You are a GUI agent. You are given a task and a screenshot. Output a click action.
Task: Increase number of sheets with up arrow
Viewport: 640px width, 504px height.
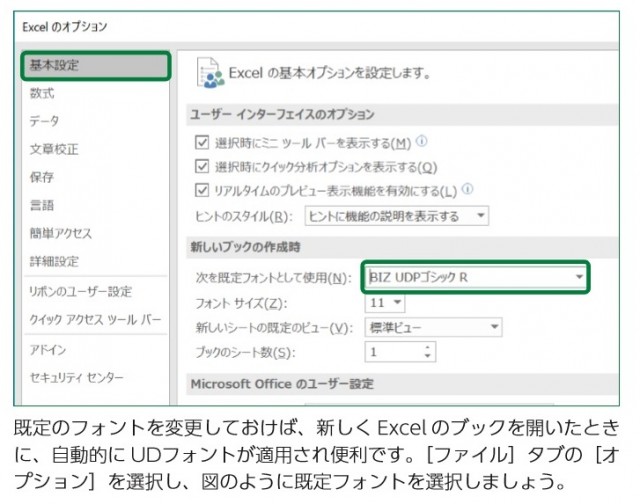(x=427, y=348)
